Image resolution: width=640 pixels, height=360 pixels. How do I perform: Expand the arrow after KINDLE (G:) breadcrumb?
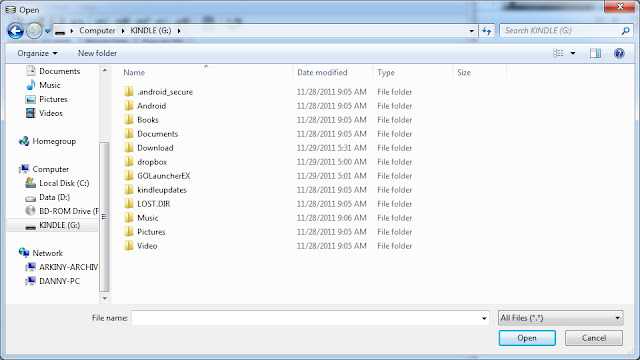[x=179, y=31]
